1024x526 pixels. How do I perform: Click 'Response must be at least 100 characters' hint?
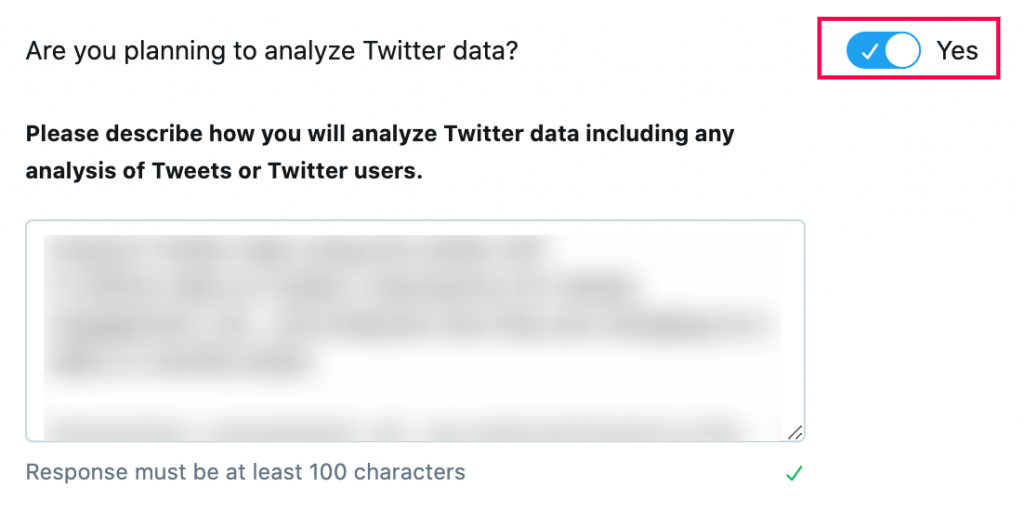(x=246, y=472)
